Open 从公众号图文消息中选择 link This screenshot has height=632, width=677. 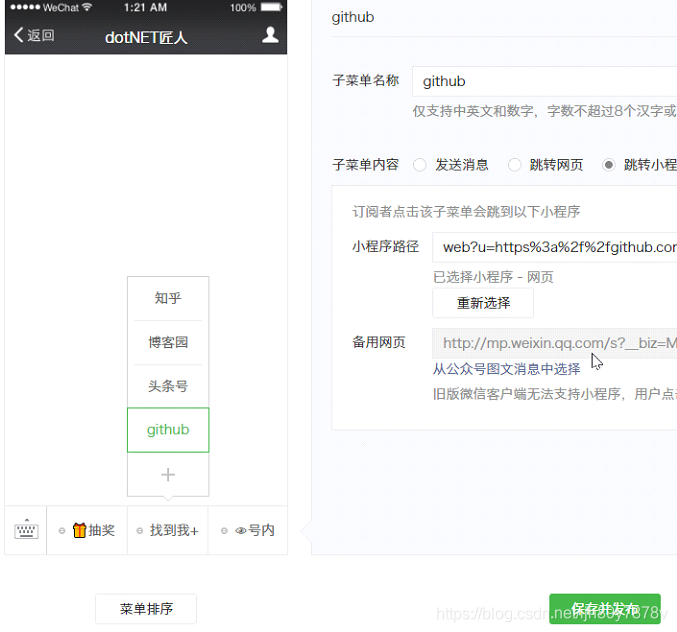click(506, 369)
